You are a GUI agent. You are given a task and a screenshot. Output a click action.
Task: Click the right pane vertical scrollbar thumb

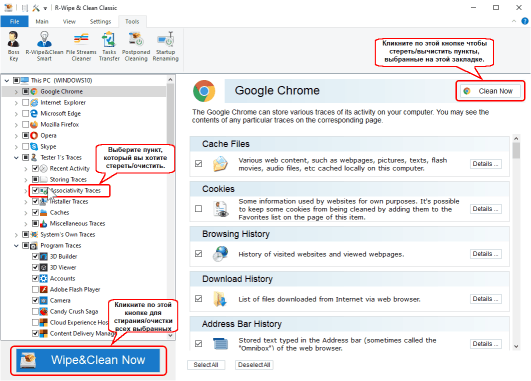tap(516, 151)
